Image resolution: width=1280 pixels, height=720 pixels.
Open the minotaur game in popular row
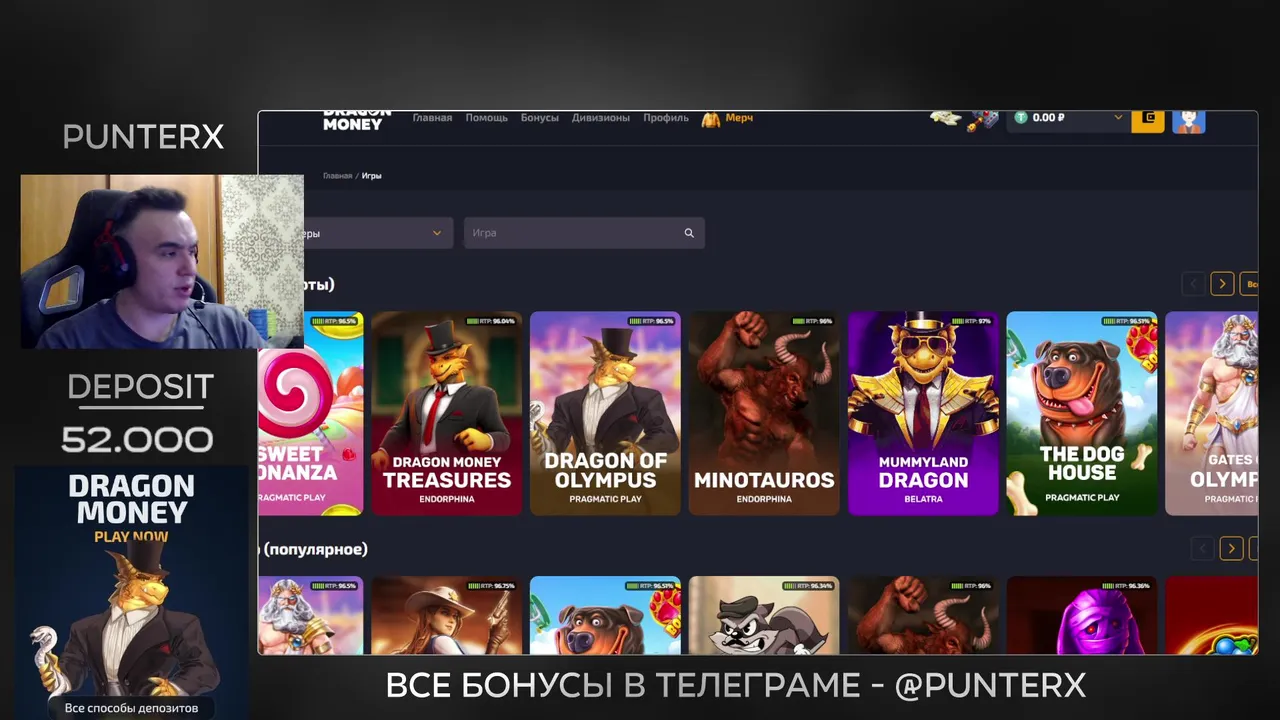point(923,615)
